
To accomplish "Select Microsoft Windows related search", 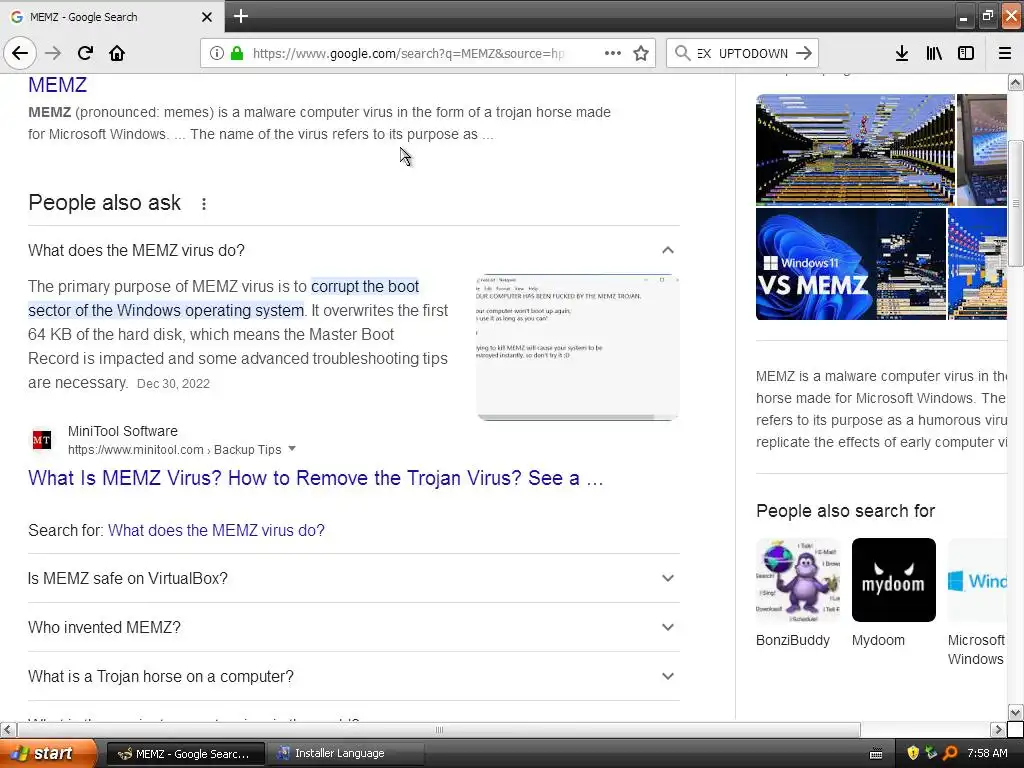I will tap(977, 602).
